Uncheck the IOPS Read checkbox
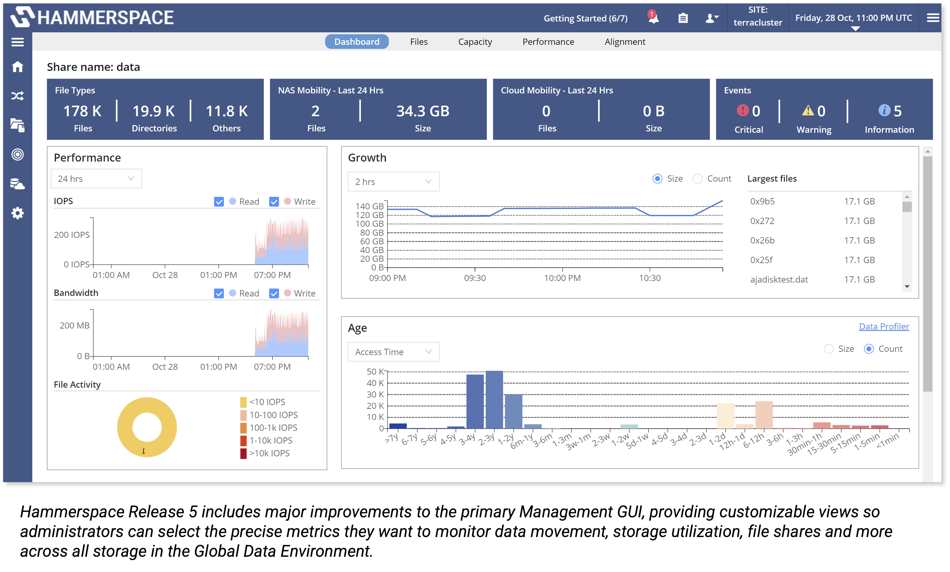950x572 pixels. tap(219, 202)
